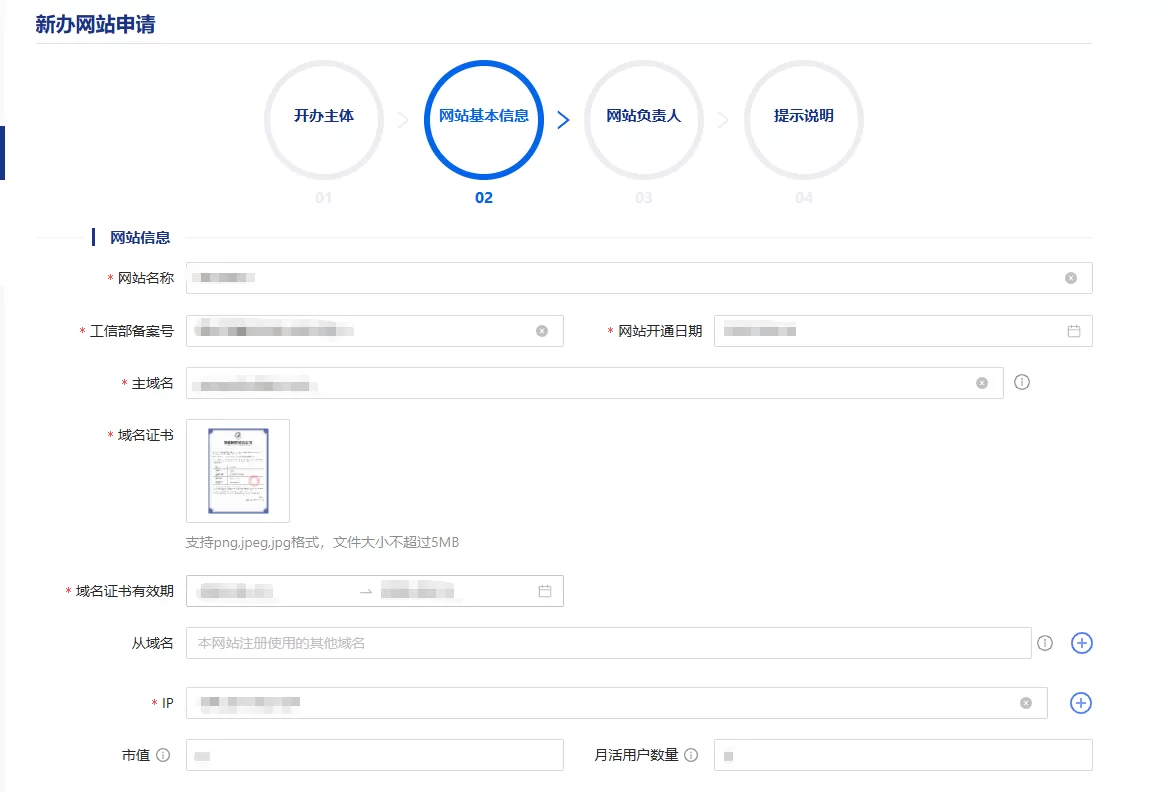This screenshot has width=1171, height=792.
Task: Clear the 工信部备案号 field
Action: tap(542, 331)
